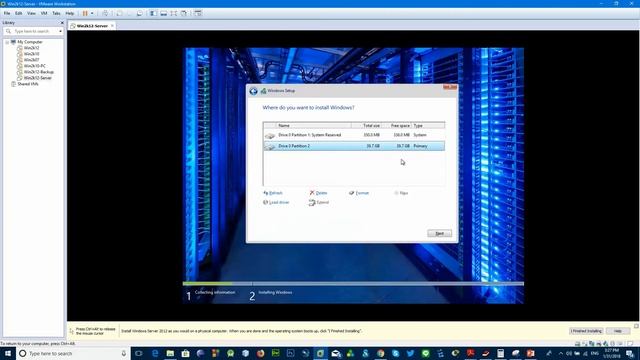Open Shared VMs in the library
The height and width of the screenshot is (360, 640).
click(x=27, y=84)
